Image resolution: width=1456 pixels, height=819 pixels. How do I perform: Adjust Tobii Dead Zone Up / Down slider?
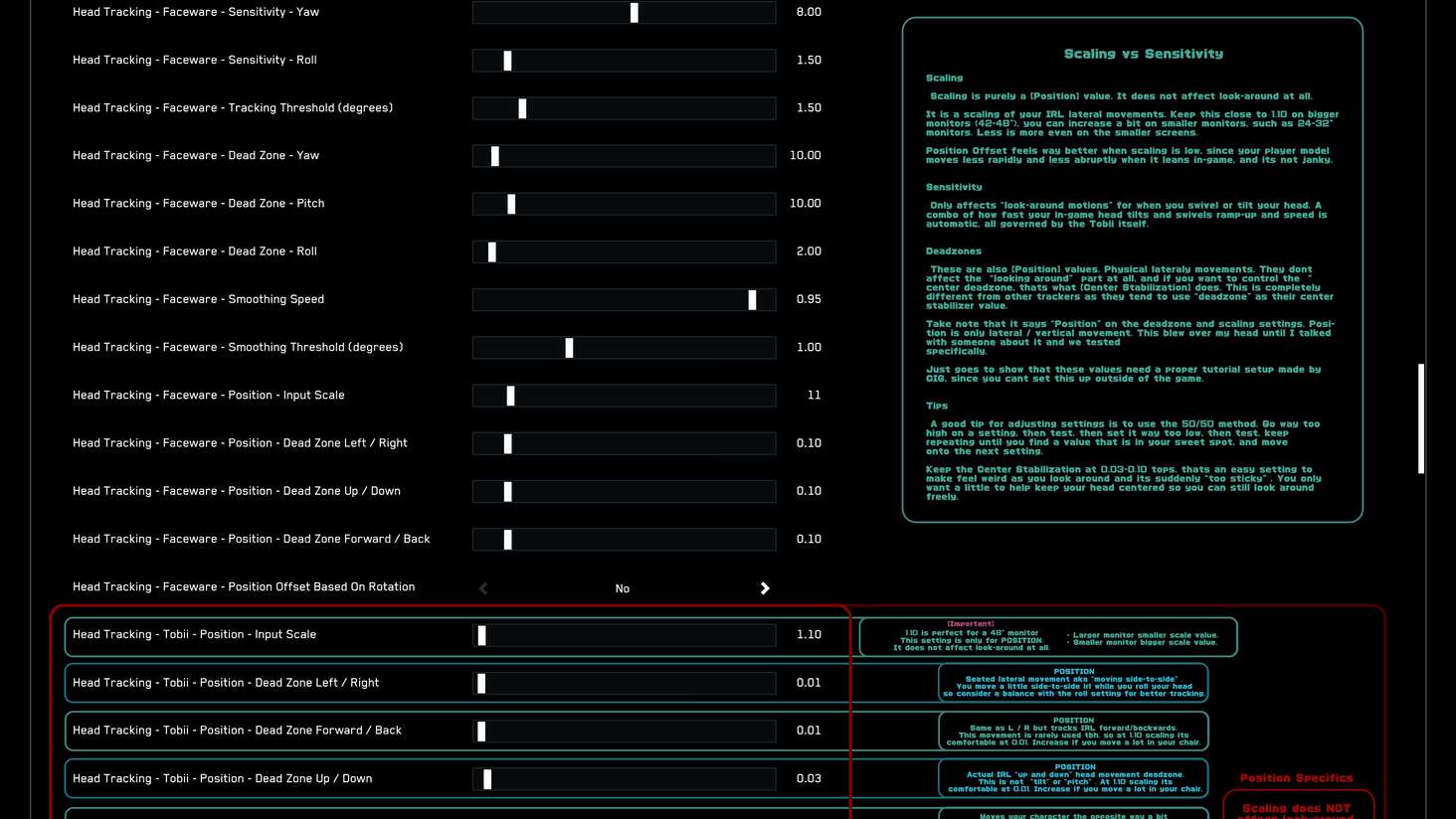[x=486, y=778]
